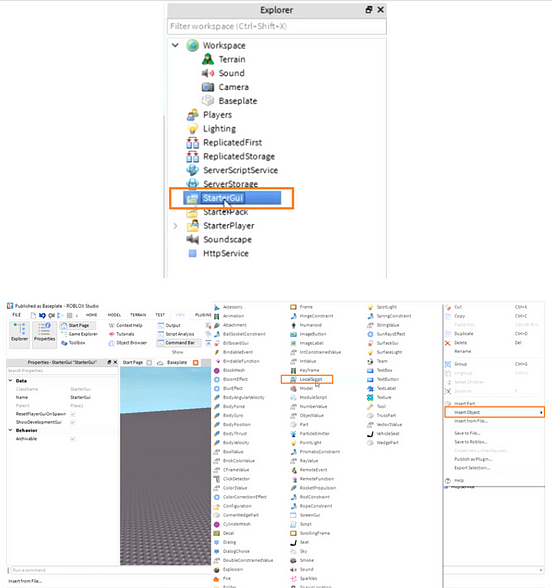Switch to the TEST ribbon tab
Screen dimensions: 552x588
click(x=160, y=315)
